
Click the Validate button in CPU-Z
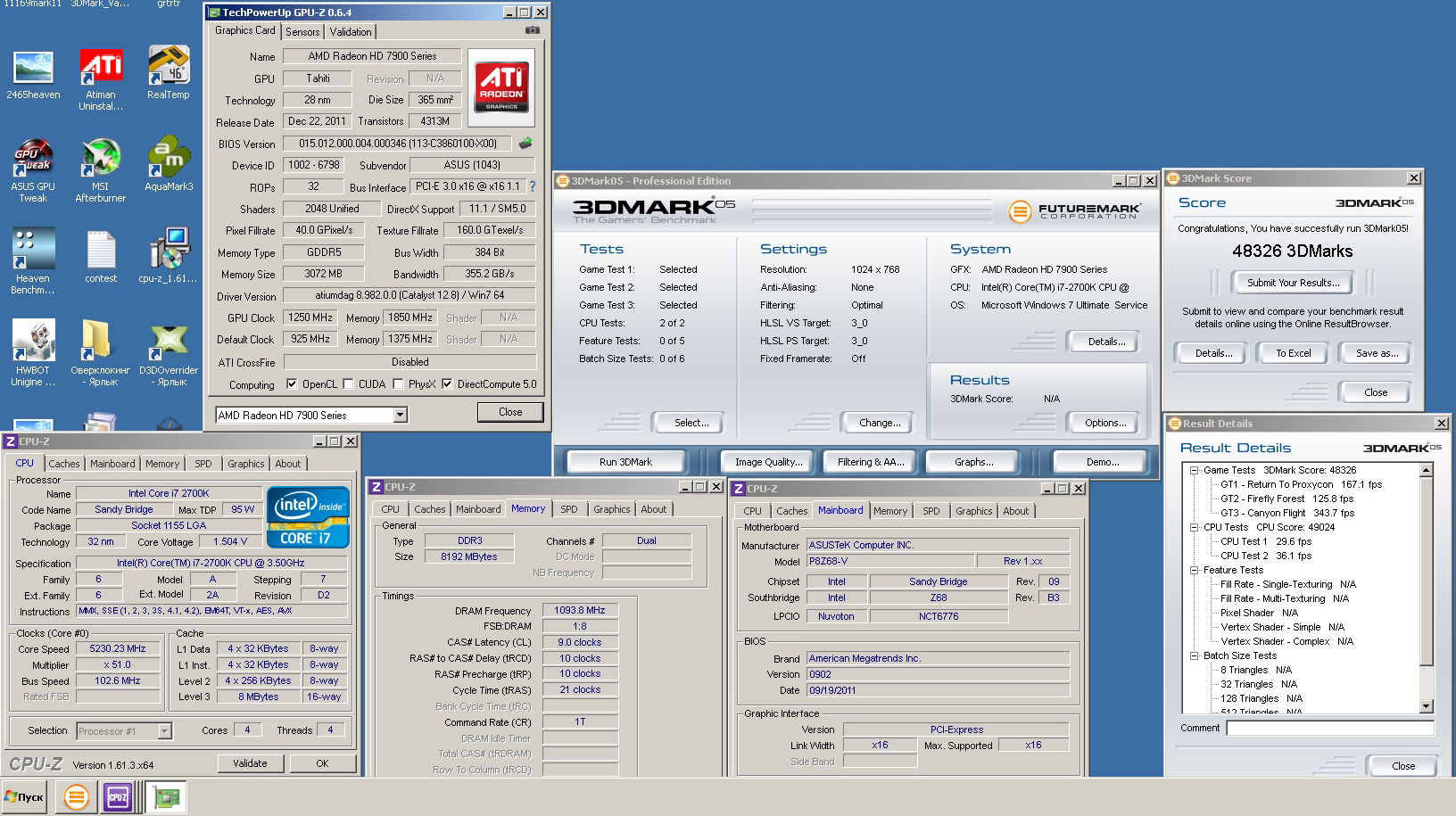(251, 763)
